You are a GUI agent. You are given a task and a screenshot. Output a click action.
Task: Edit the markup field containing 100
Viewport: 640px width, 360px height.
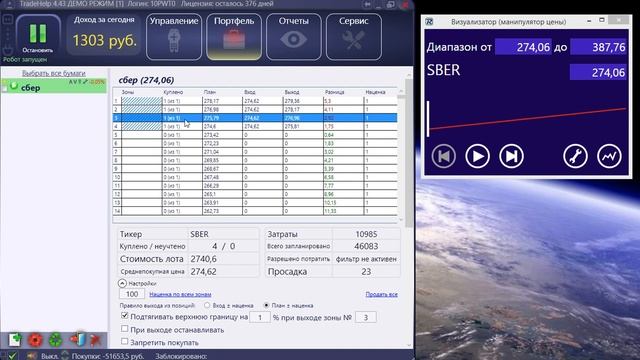[x=131, y=294]
